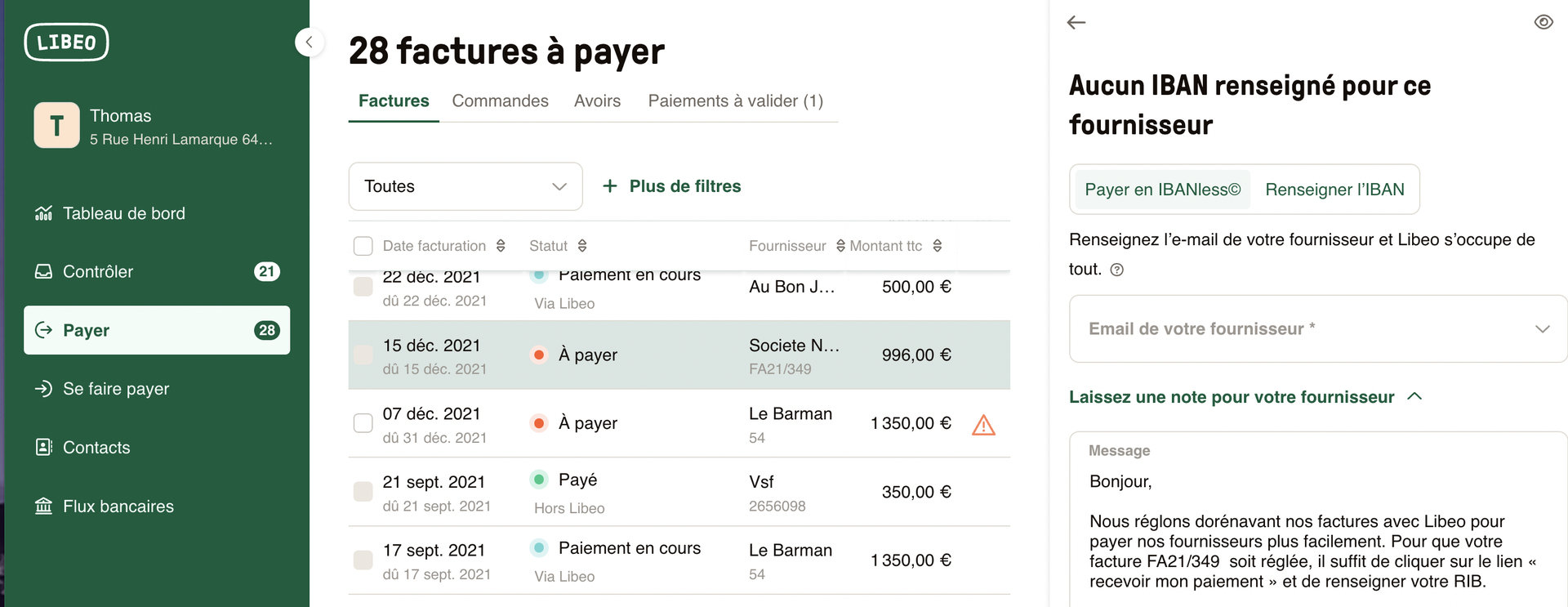Viewport: 1568px width, 607px height.
Task: Sort by Date facturation arrows
Action: point(501,246)
